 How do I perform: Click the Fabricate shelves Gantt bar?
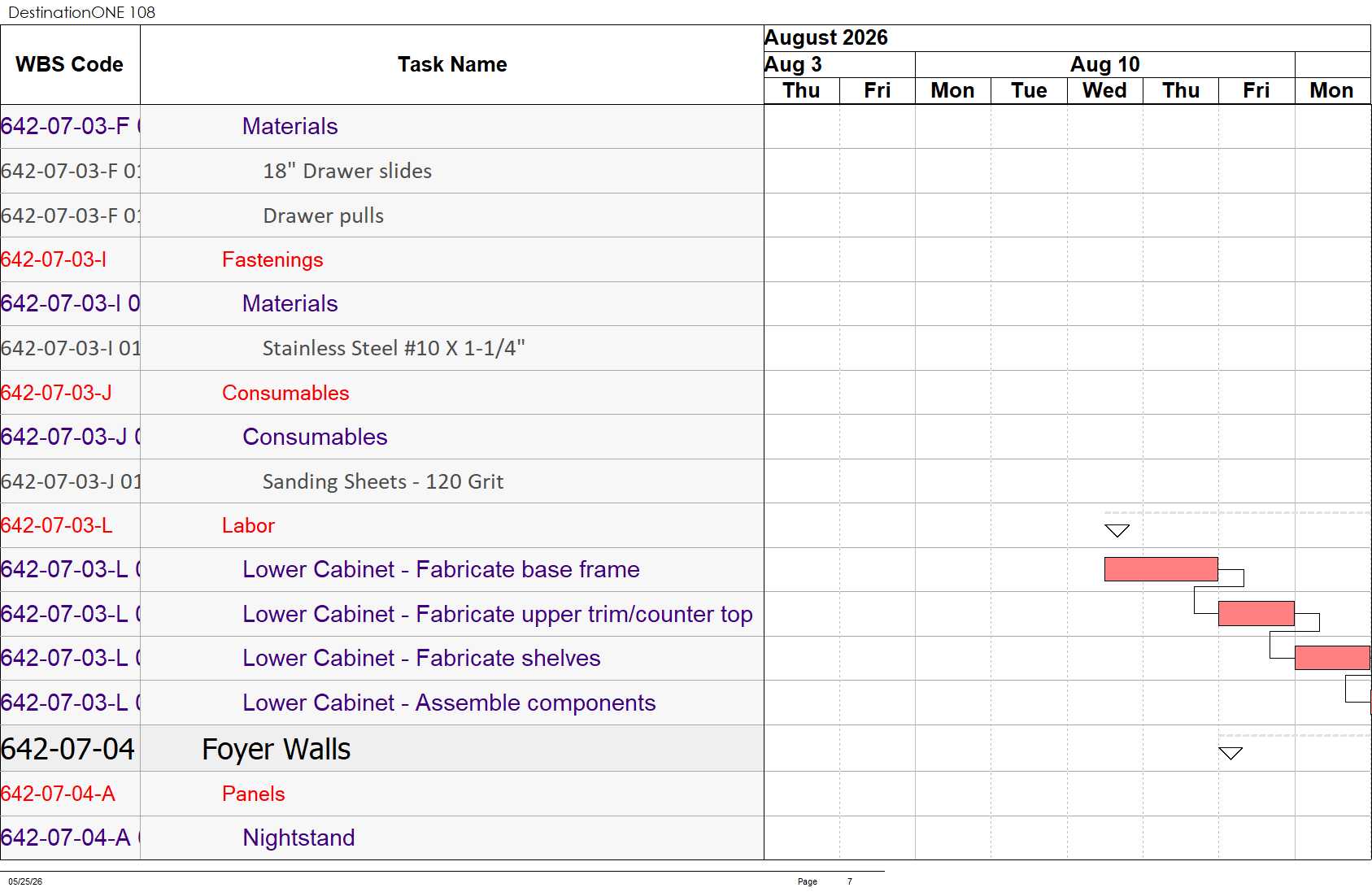1332,658
